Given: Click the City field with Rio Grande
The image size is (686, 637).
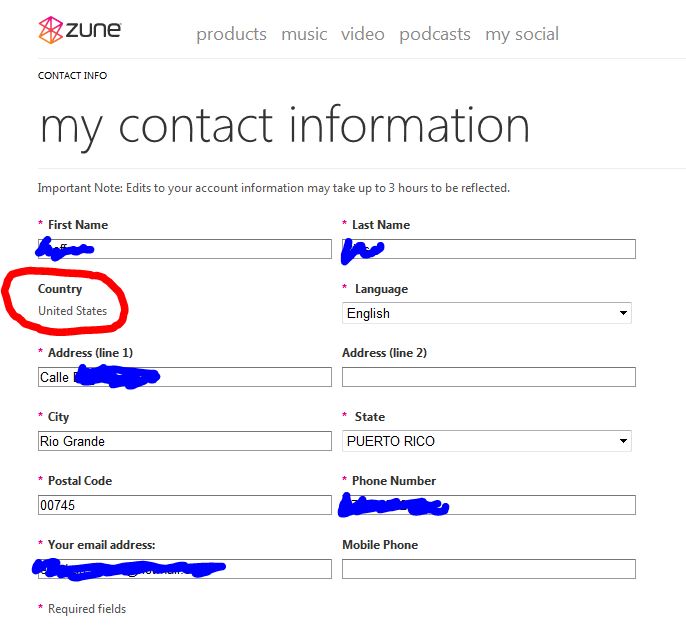Looking at the screenshot, I should [x=185, y=441].
